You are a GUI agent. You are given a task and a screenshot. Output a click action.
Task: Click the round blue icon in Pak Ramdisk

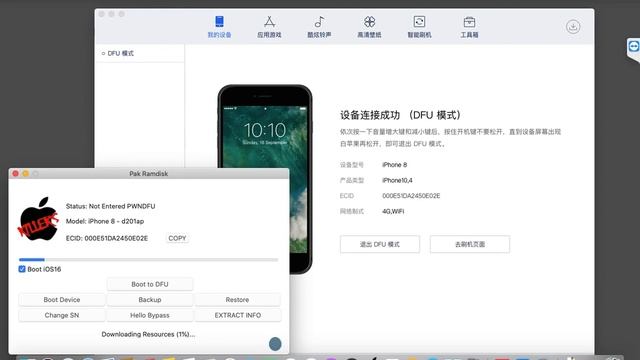click(275, 344)
